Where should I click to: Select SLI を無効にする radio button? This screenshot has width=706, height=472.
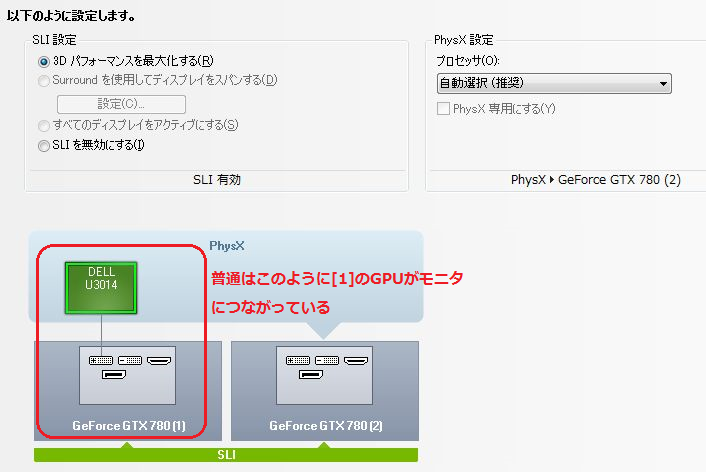(44, 146)
